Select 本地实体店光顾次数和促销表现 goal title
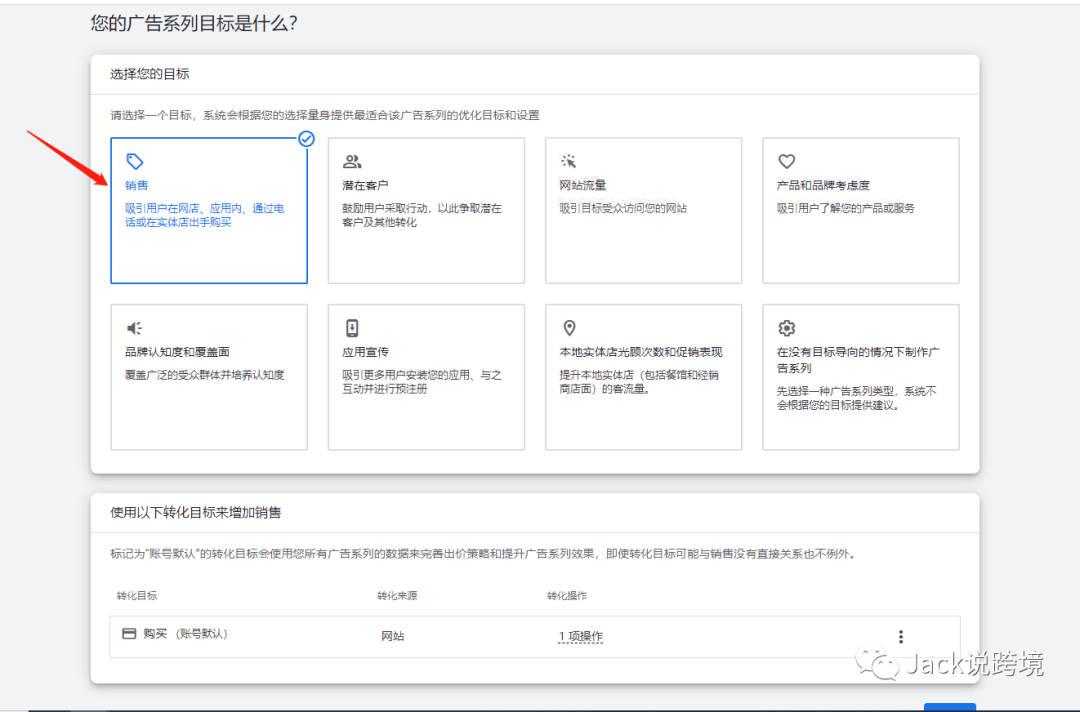 click(x=641, y=352)
